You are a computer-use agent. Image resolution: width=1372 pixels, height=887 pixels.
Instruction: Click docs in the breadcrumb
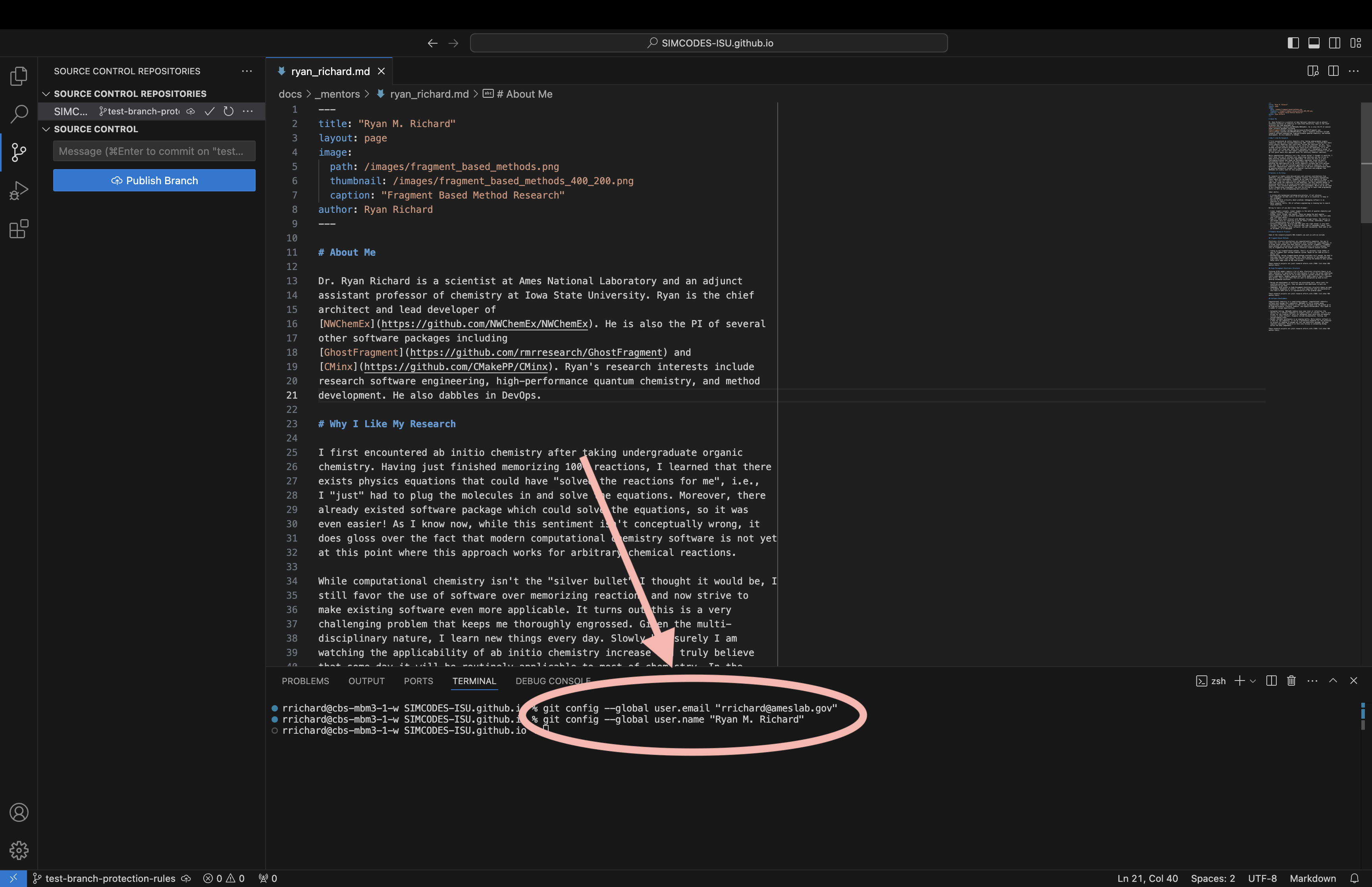pos(290,94)
